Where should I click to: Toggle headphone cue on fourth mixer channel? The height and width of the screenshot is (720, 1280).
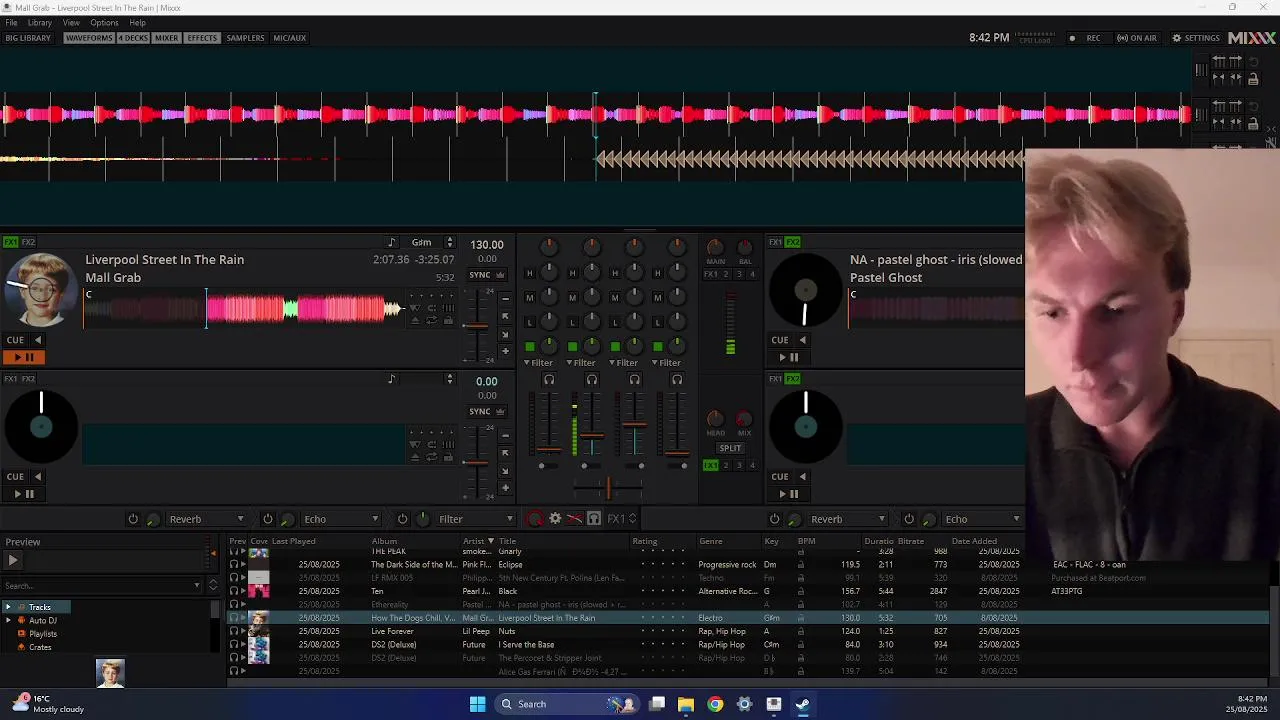pos(677,380)
